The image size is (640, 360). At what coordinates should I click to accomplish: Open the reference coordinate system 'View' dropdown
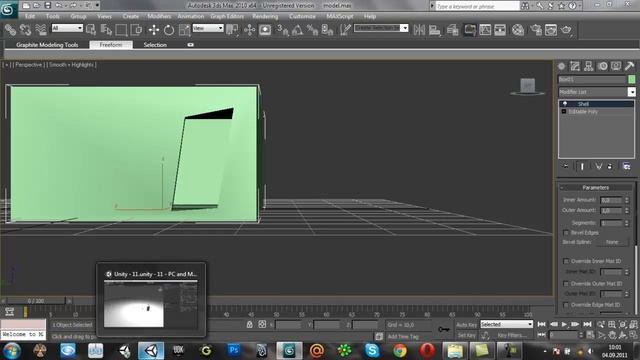pyautogui.click(x=208, y=28)
